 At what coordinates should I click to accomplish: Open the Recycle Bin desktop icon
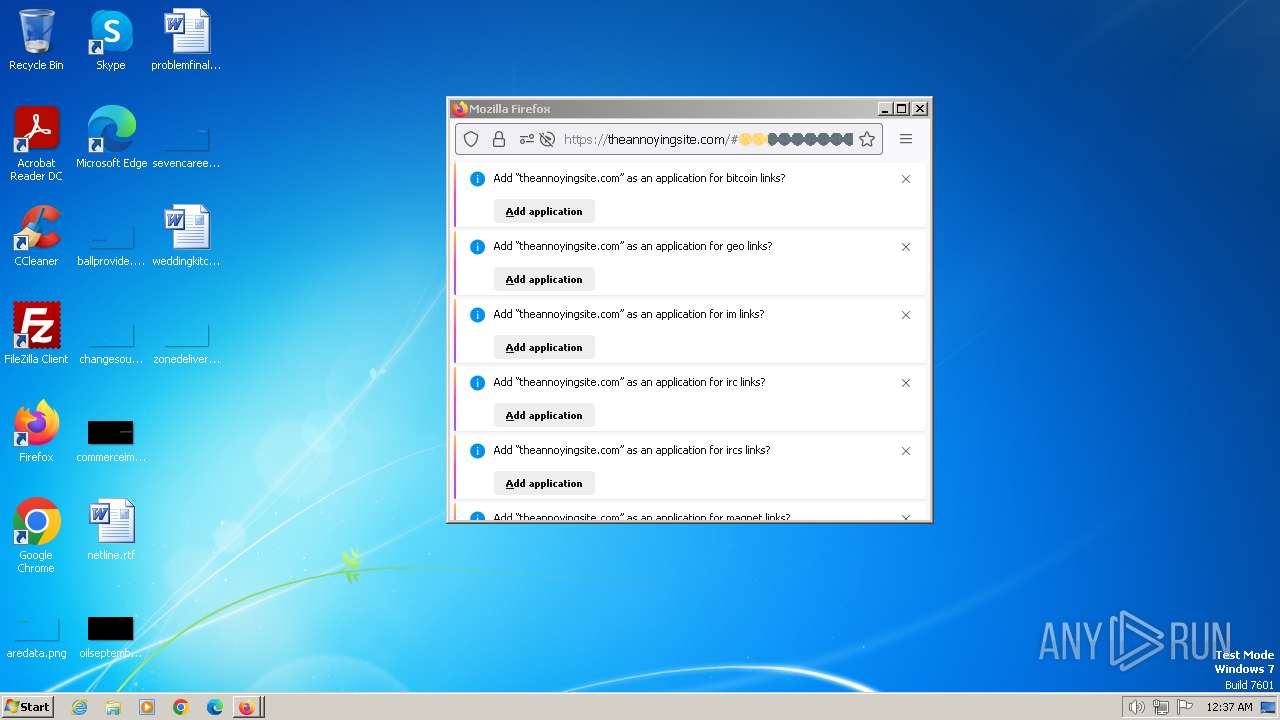tap(36, 40)
